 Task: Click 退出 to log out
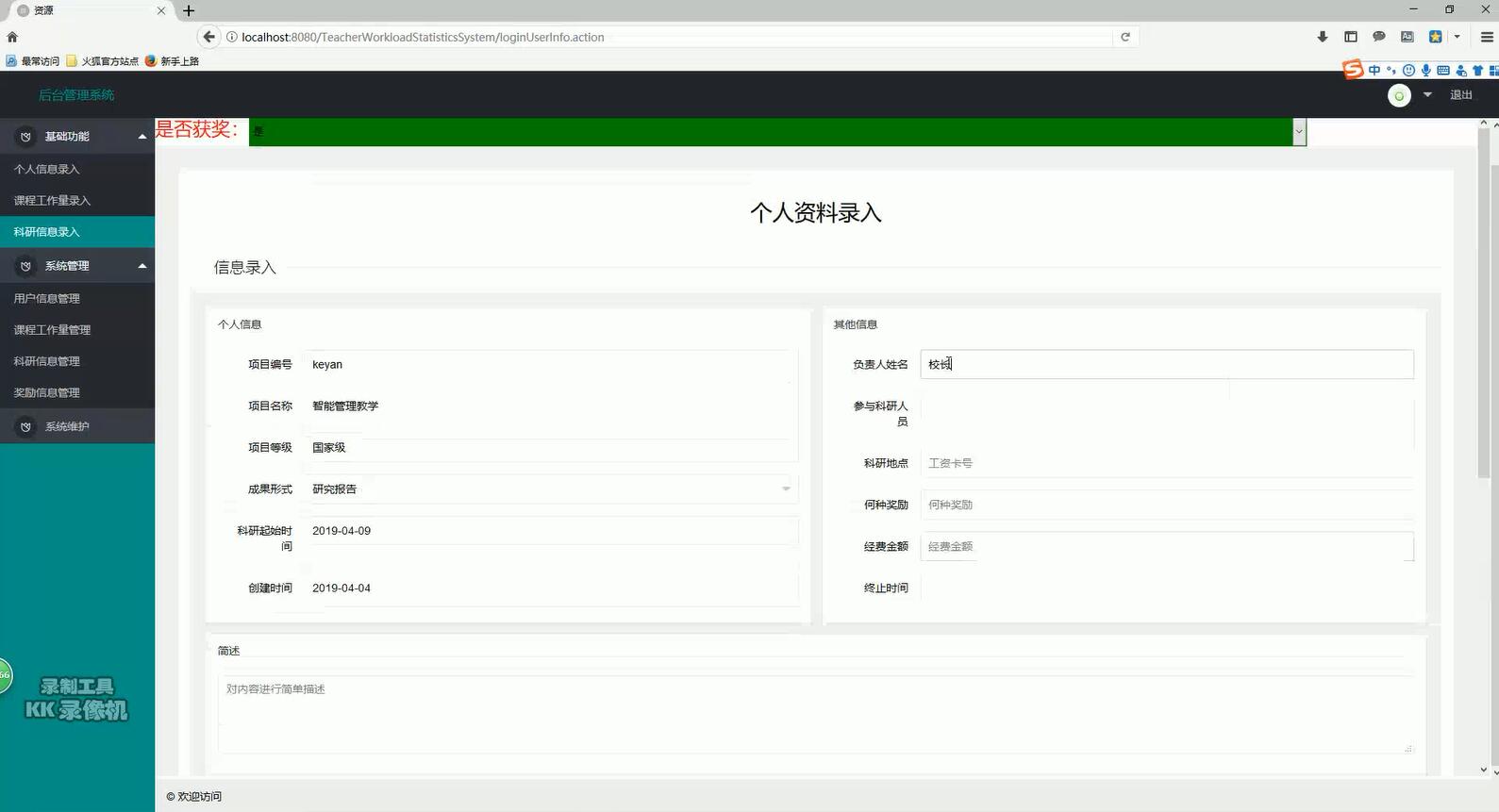point(1461,95)
